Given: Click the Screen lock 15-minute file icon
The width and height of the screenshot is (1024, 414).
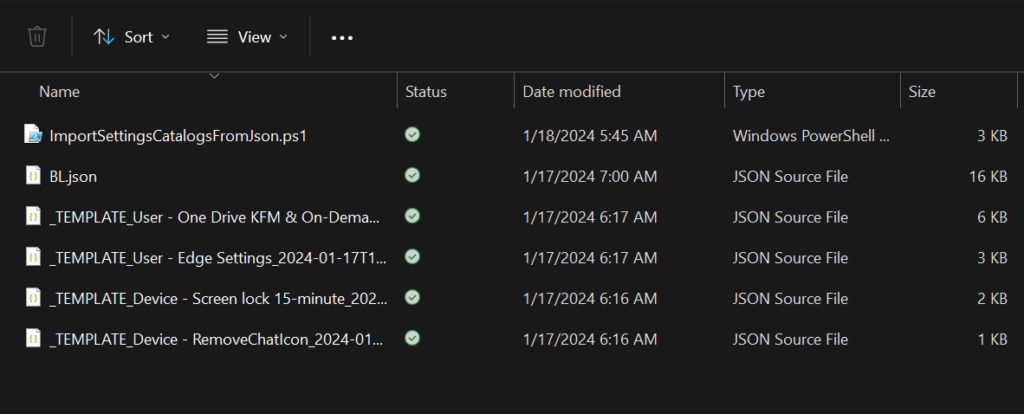Looking at the screenshot, I should click(33, 298).
